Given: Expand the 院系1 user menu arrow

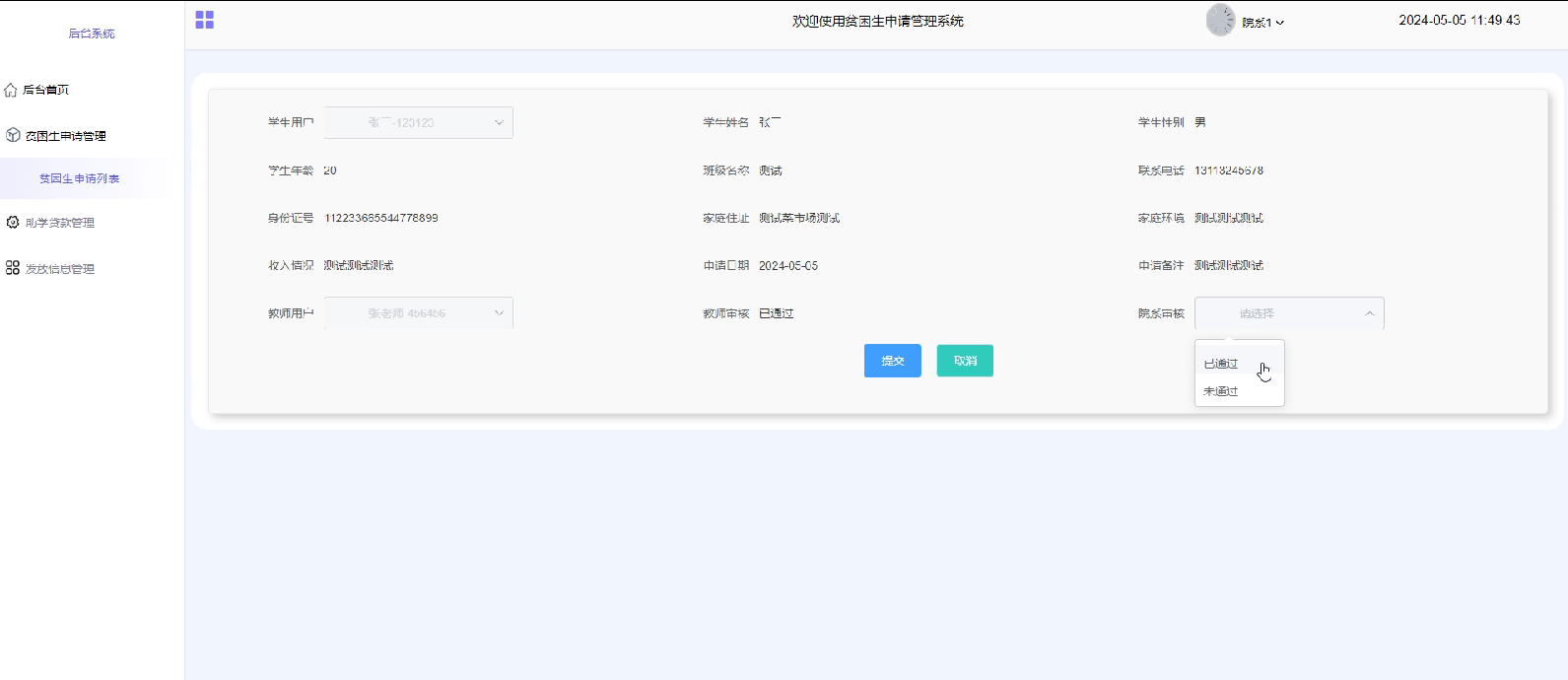Looking at the screenshot, I should click(1280, 23).
